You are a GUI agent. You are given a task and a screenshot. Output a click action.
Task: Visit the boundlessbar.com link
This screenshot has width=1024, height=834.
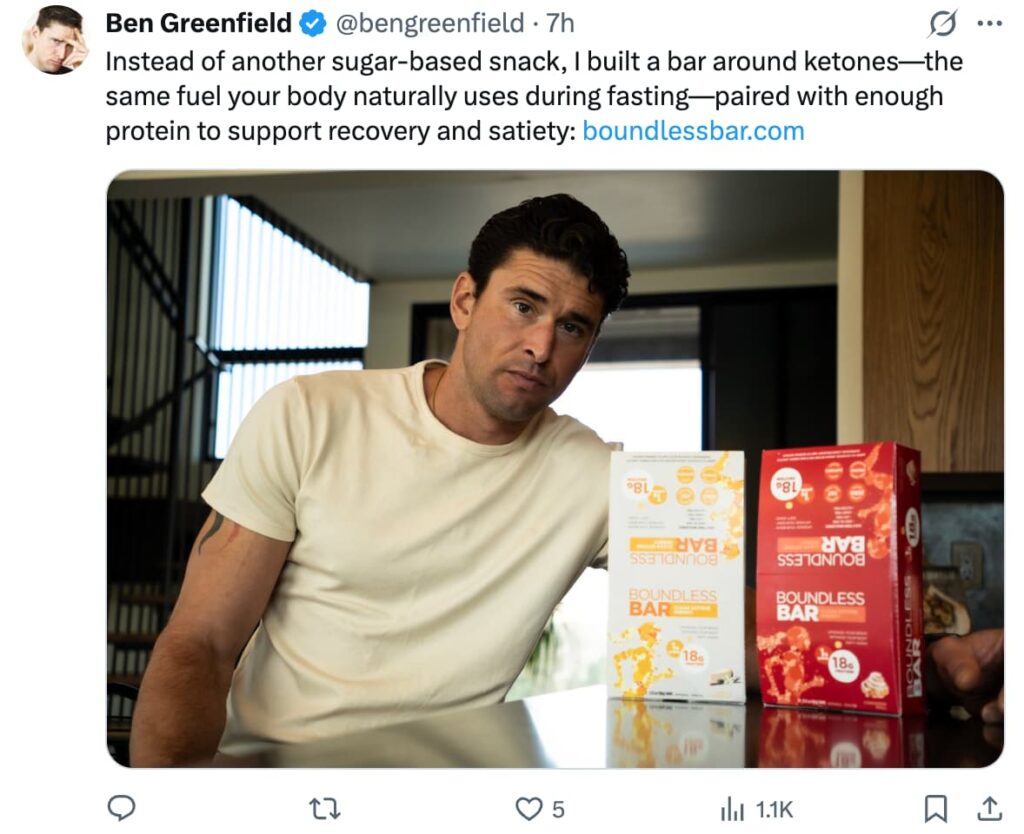(693, 131)
